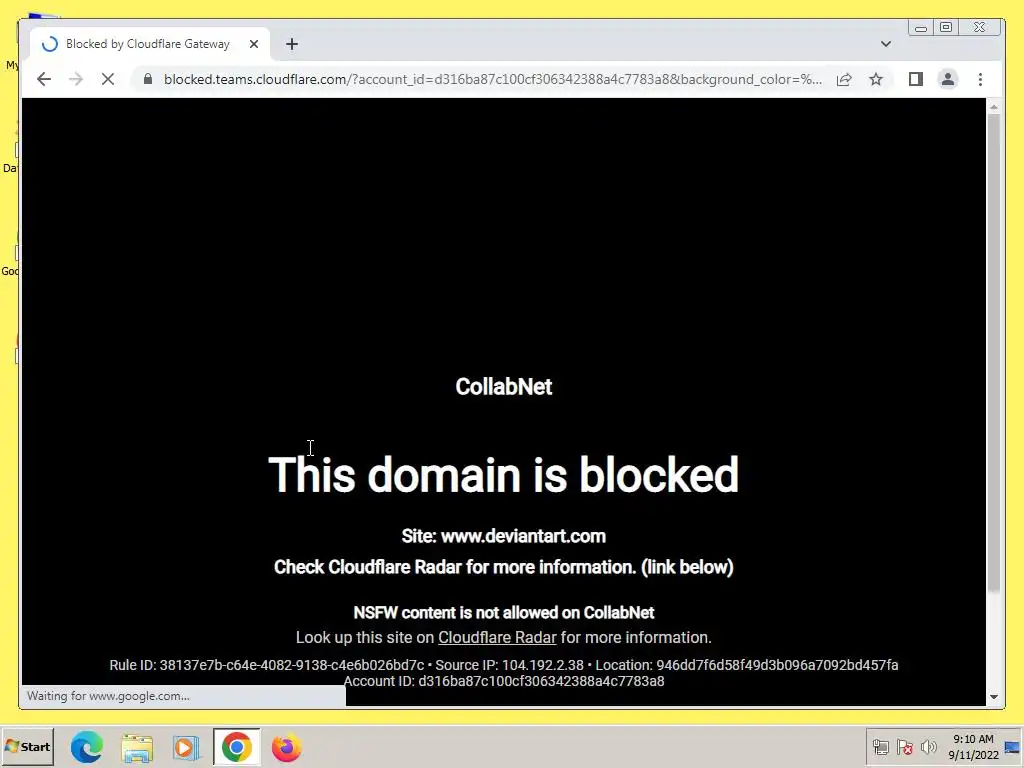1024x768 pixels.
Task: Expand the tab search chevron
Action: pos(886,44)
